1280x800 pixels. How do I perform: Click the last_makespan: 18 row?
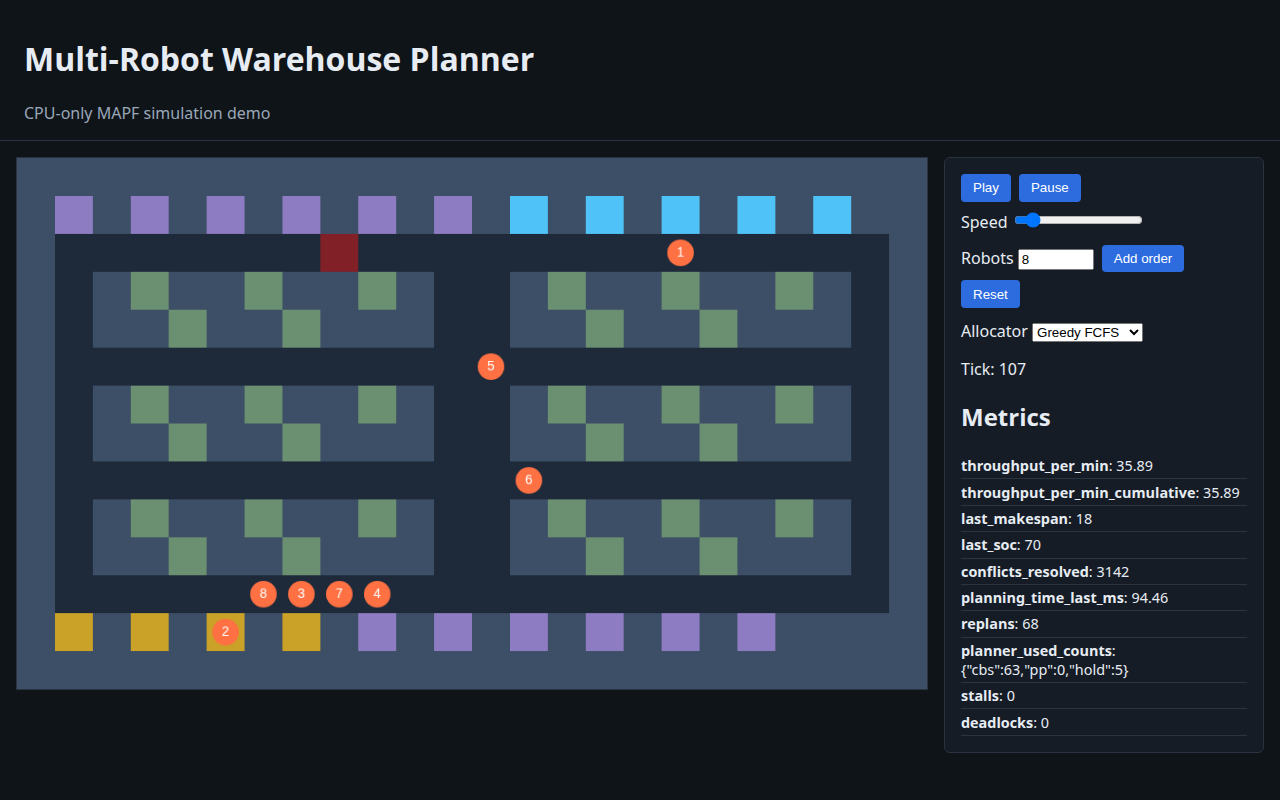pyautogui.click(x=1104, y=519)
